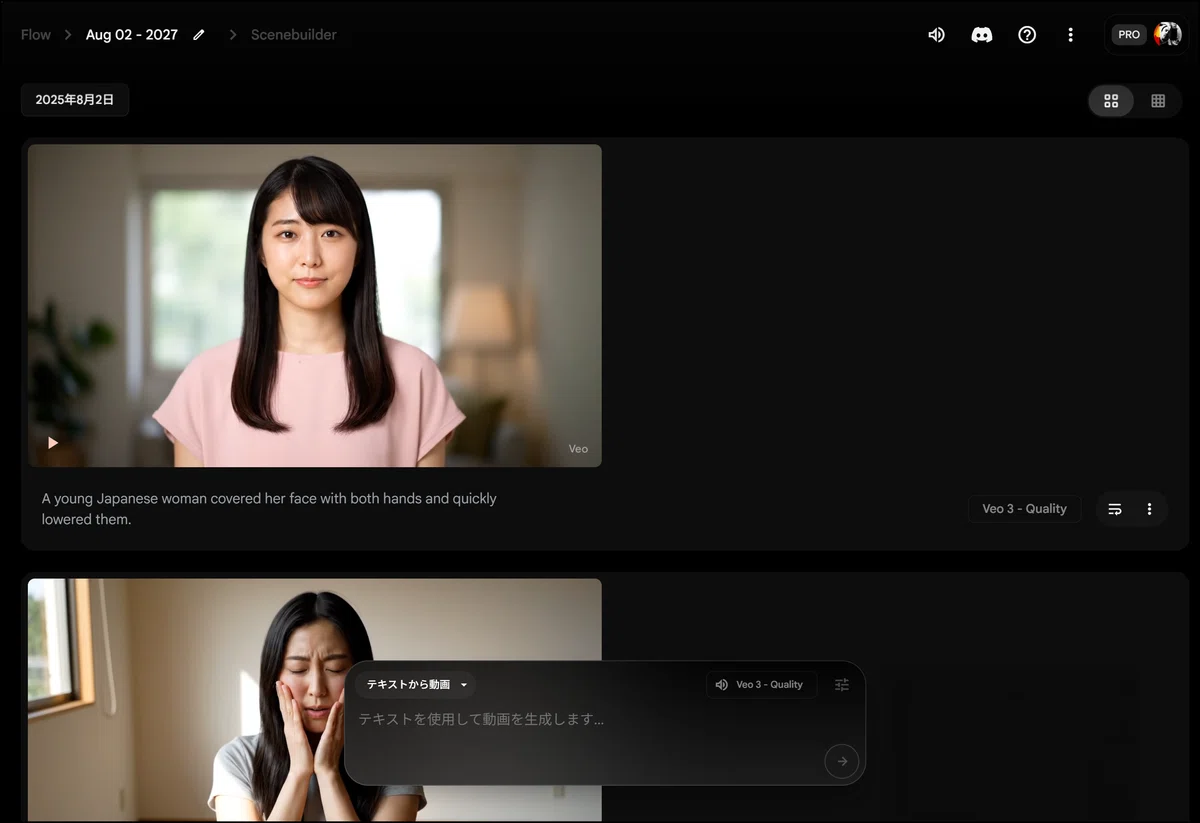Click the prompt text about Japanese woman

click(x=269, y=509)
